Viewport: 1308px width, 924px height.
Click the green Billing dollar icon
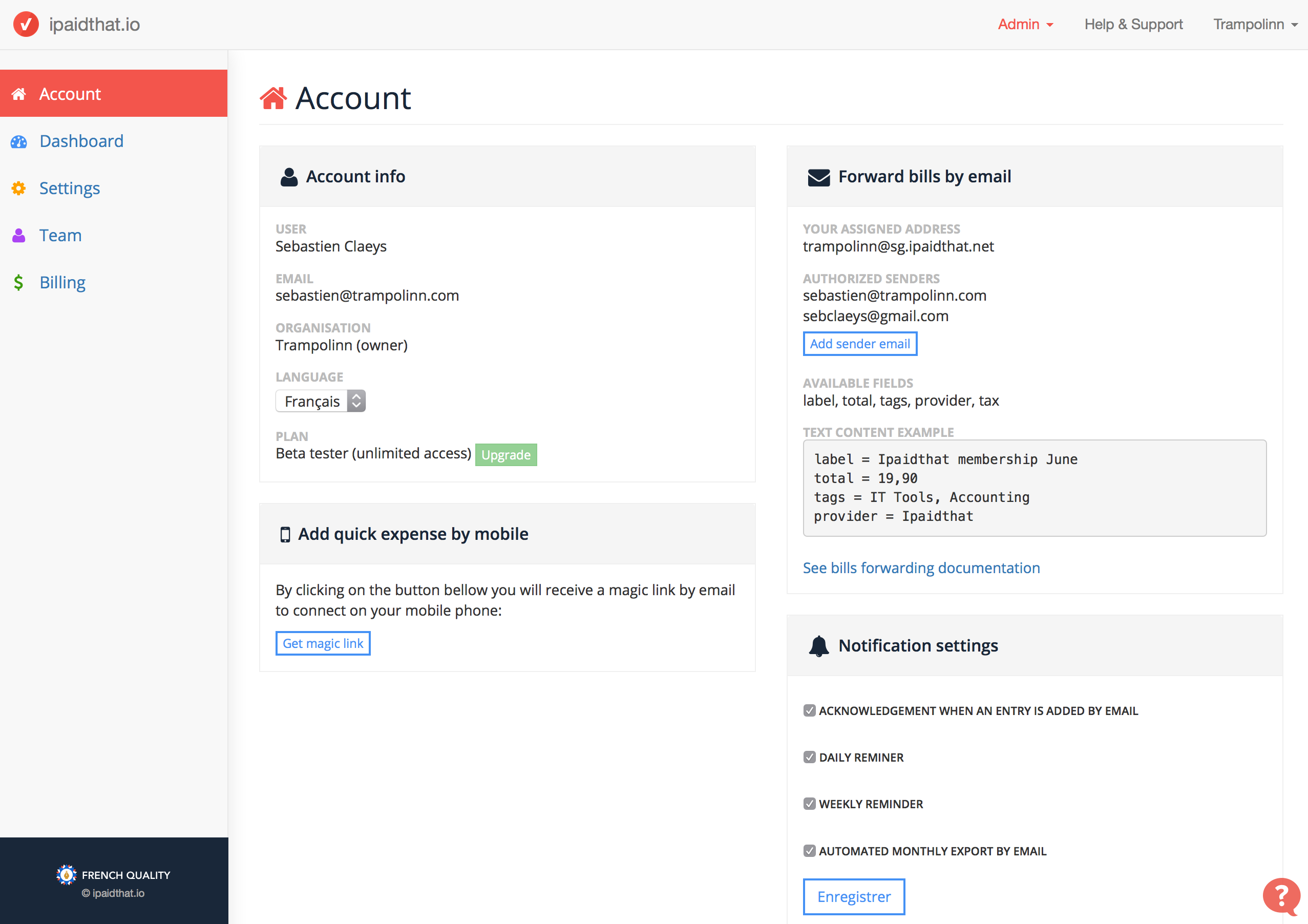point(19,283)
